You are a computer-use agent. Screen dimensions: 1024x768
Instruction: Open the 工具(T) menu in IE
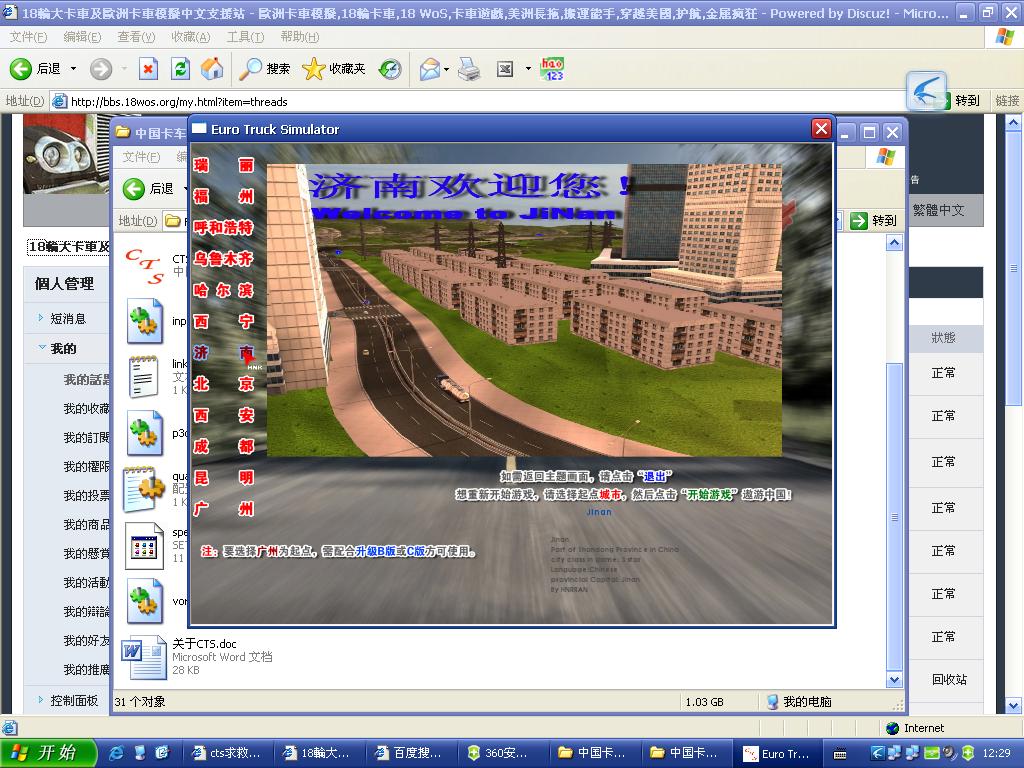click(245, 37)
